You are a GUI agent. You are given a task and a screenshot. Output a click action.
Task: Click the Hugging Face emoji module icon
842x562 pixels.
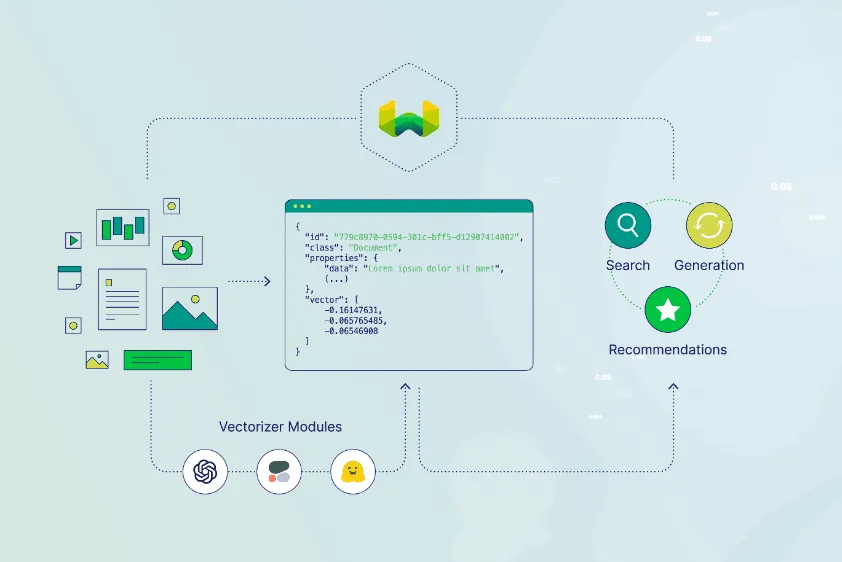pyautogui.click(x=353, y=472)
